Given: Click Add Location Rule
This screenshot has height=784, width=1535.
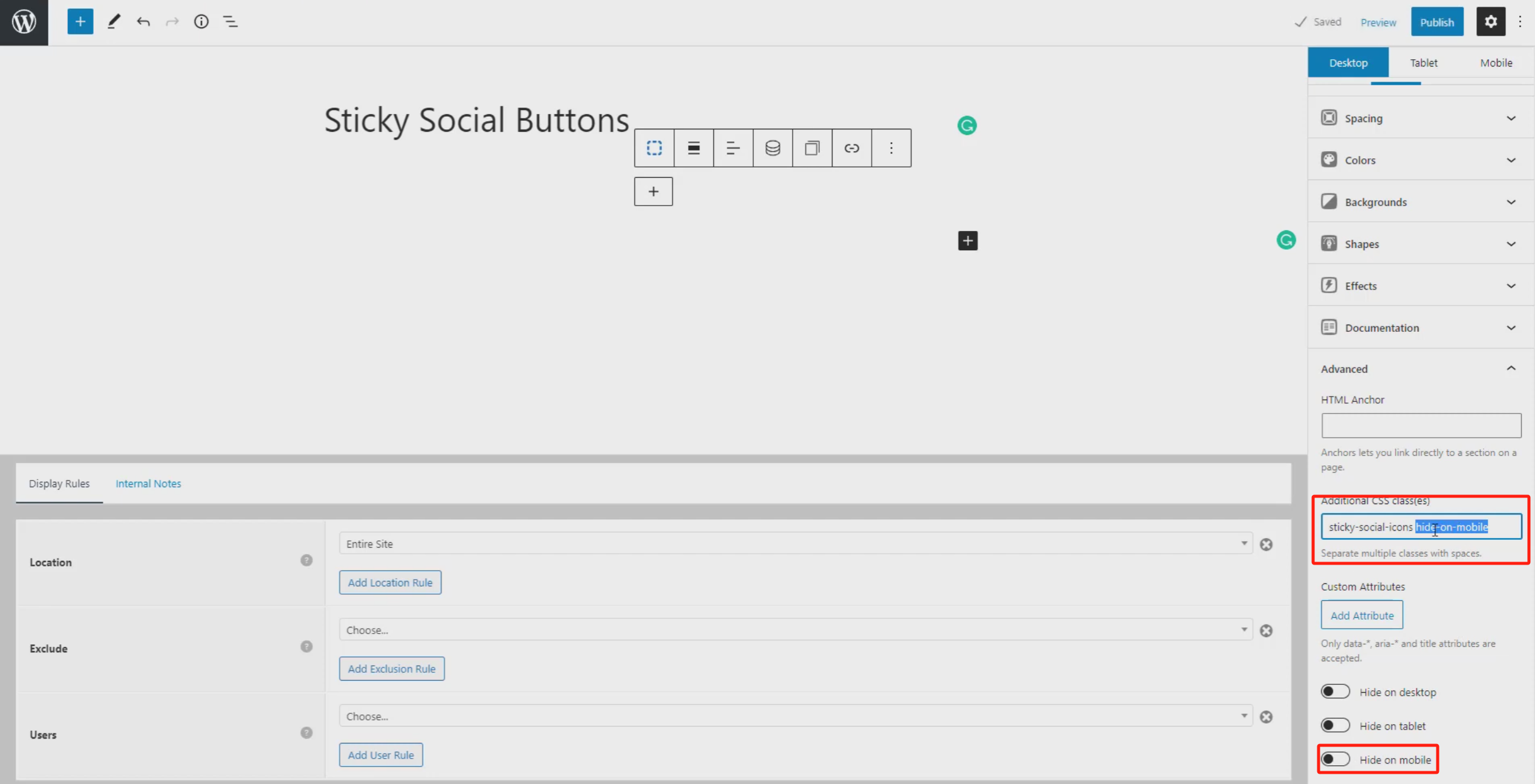Looking at the screenshot, I should click(390, 582).
